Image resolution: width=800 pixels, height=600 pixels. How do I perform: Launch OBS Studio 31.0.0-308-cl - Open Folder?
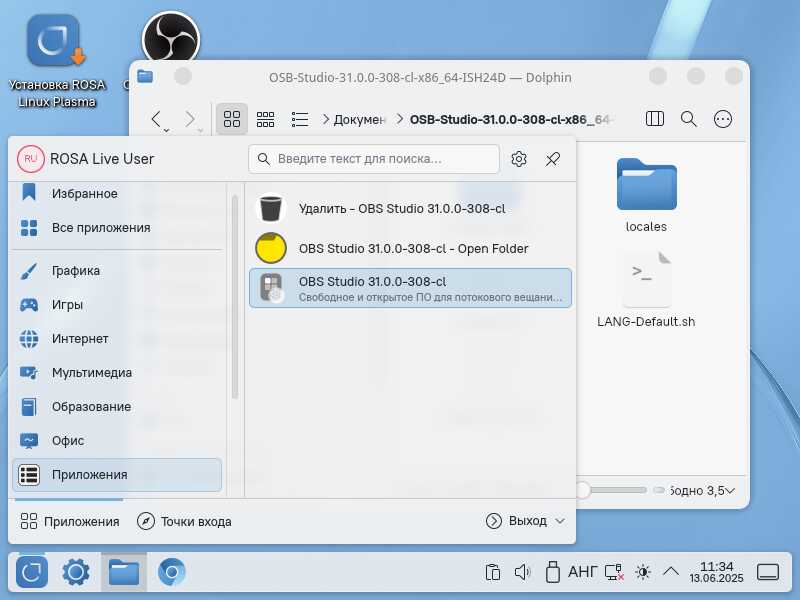pos(410,248)
